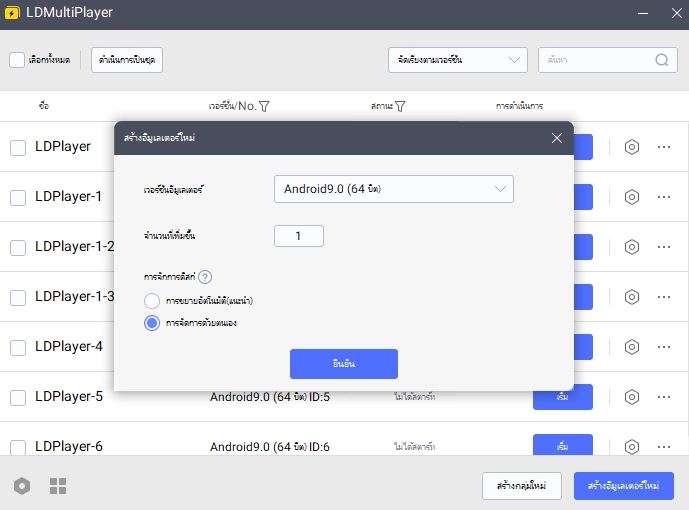Viewport: 689px width, 510px height.
Task: Open settings hexagon icon for LDPlayer-5
Action: (x=631, y=397)
